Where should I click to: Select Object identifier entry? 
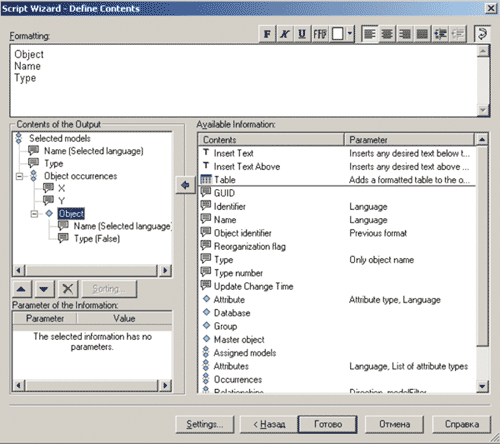click(242, 233)
